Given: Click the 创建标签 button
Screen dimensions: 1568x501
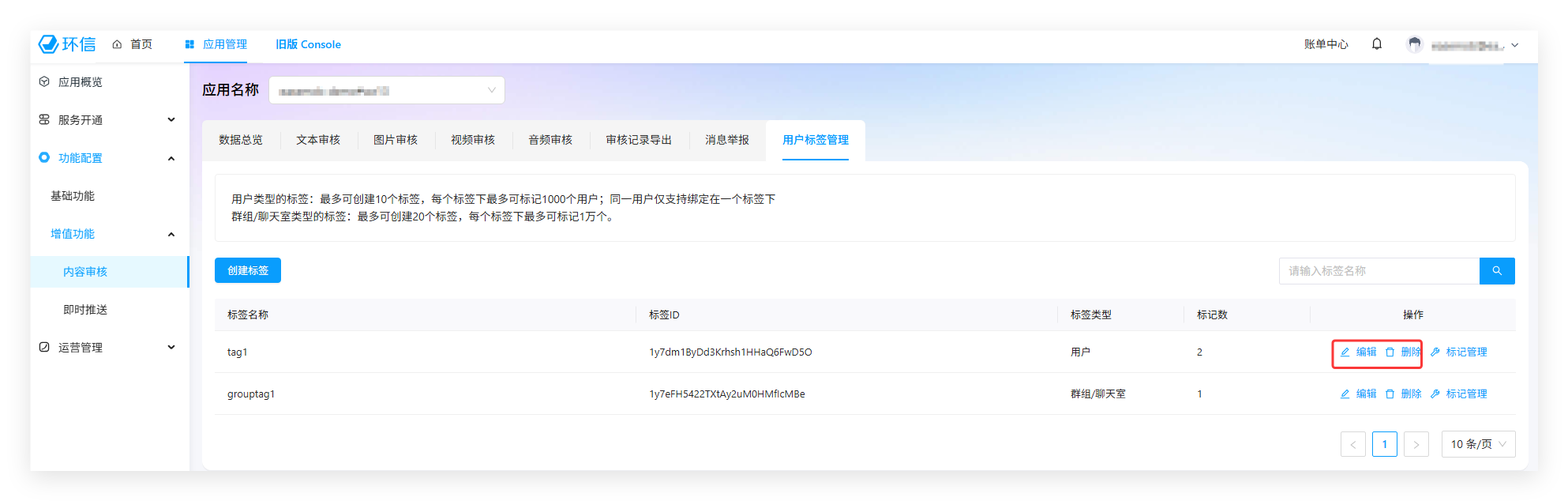Looking at the screenshot, I should 247,270.
